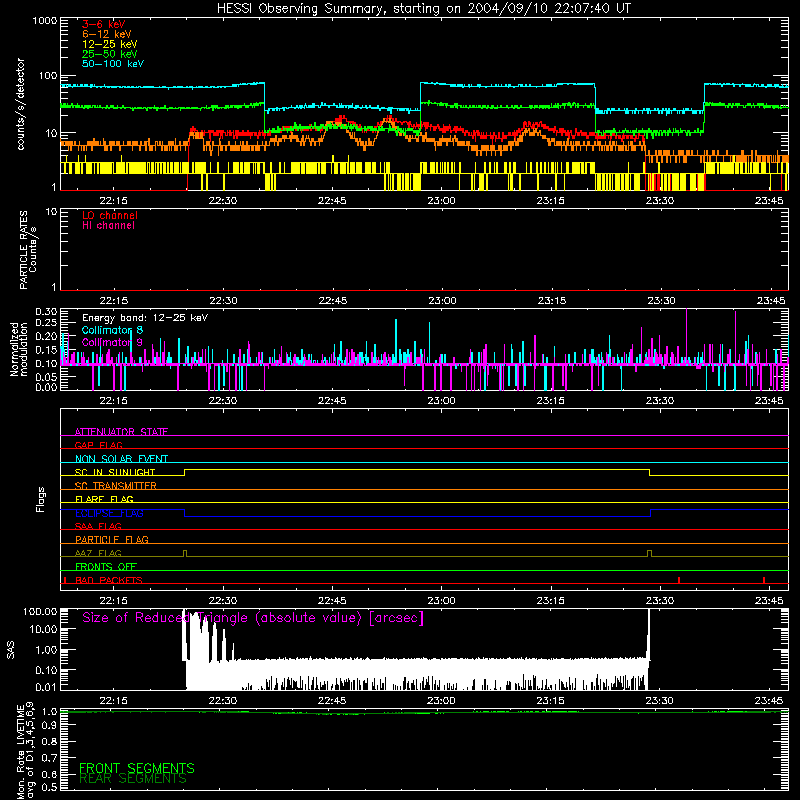800x800 pixels.
Task: Select the 6-12 keV legend label
Action: [107, 34]
